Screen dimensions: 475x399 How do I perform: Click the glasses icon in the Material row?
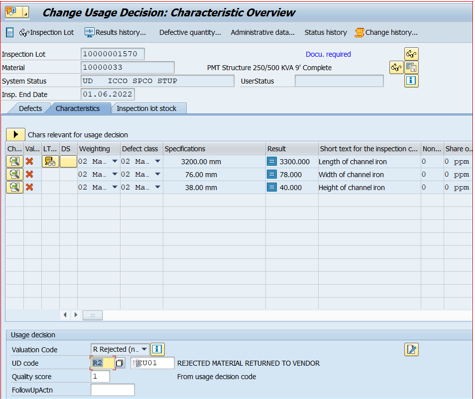396,67
